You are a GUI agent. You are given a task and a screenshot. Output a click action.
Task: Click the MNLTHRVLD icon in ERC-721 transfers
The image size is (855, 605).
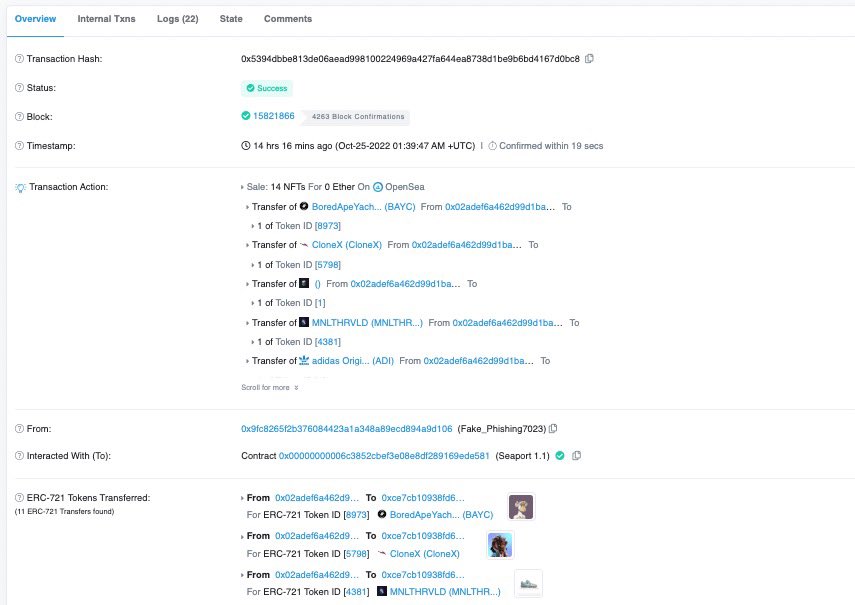(x=382, y=591)
